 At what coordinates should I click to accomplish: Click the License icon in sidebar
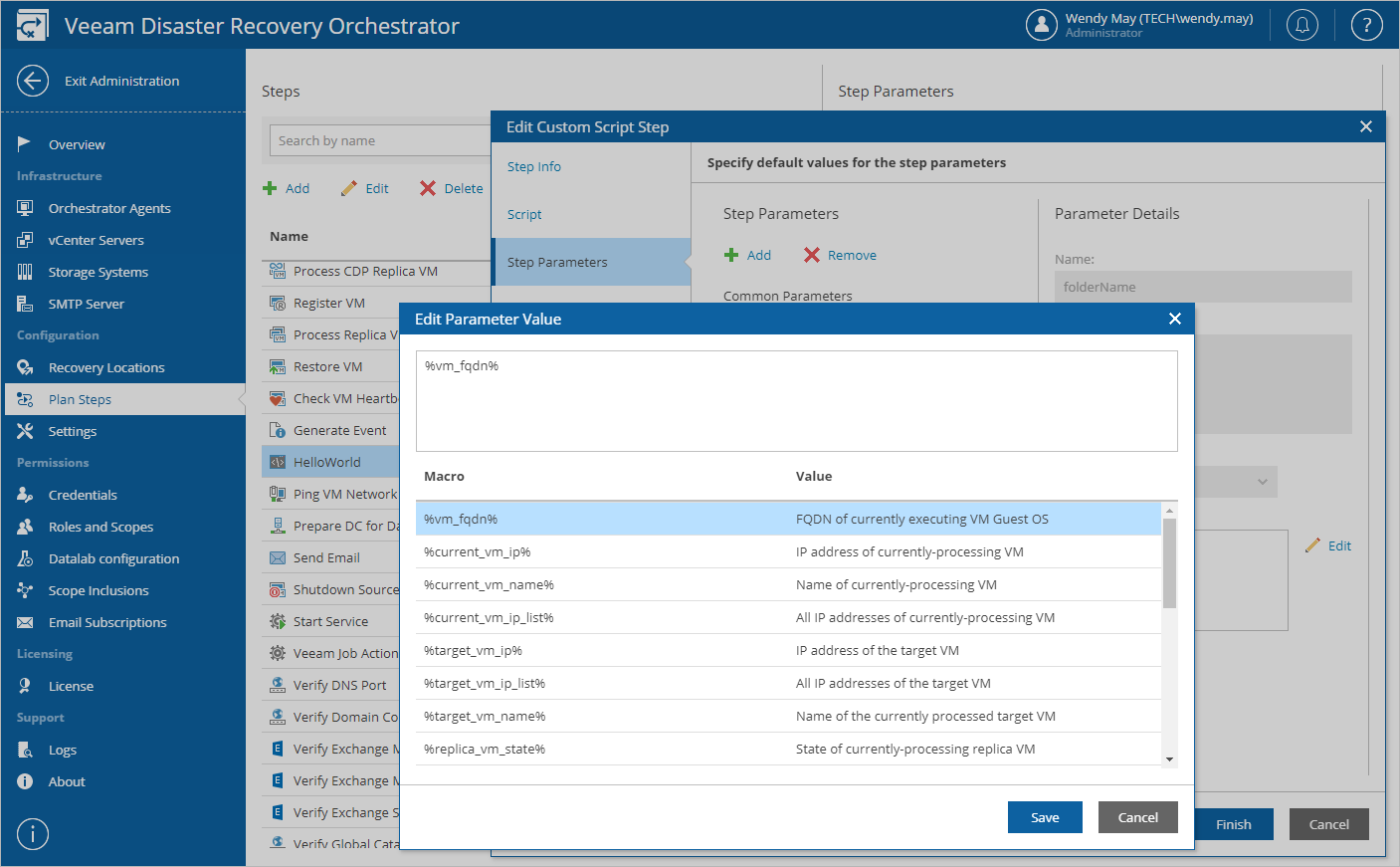pos(25,686)
